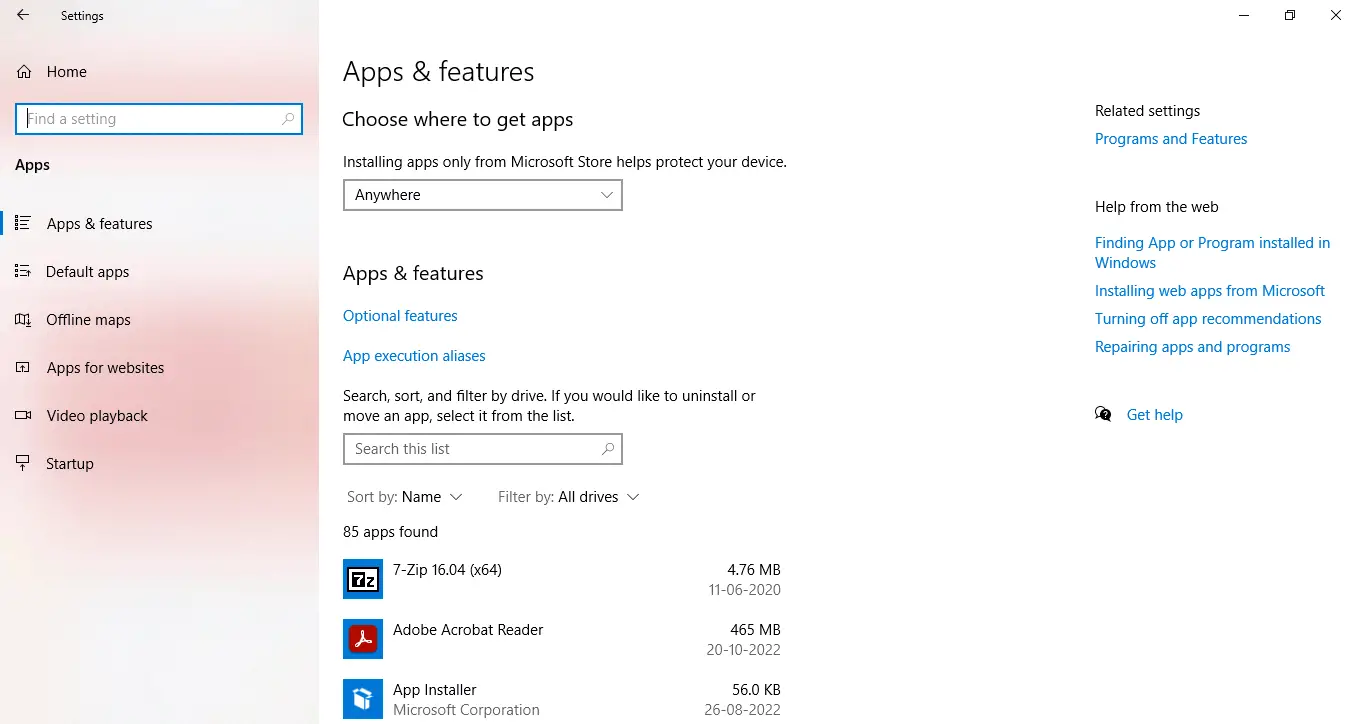The height and width of the screenshot is (724, 1357).
Task: Click the Search this list field
Action: point(482,449)
